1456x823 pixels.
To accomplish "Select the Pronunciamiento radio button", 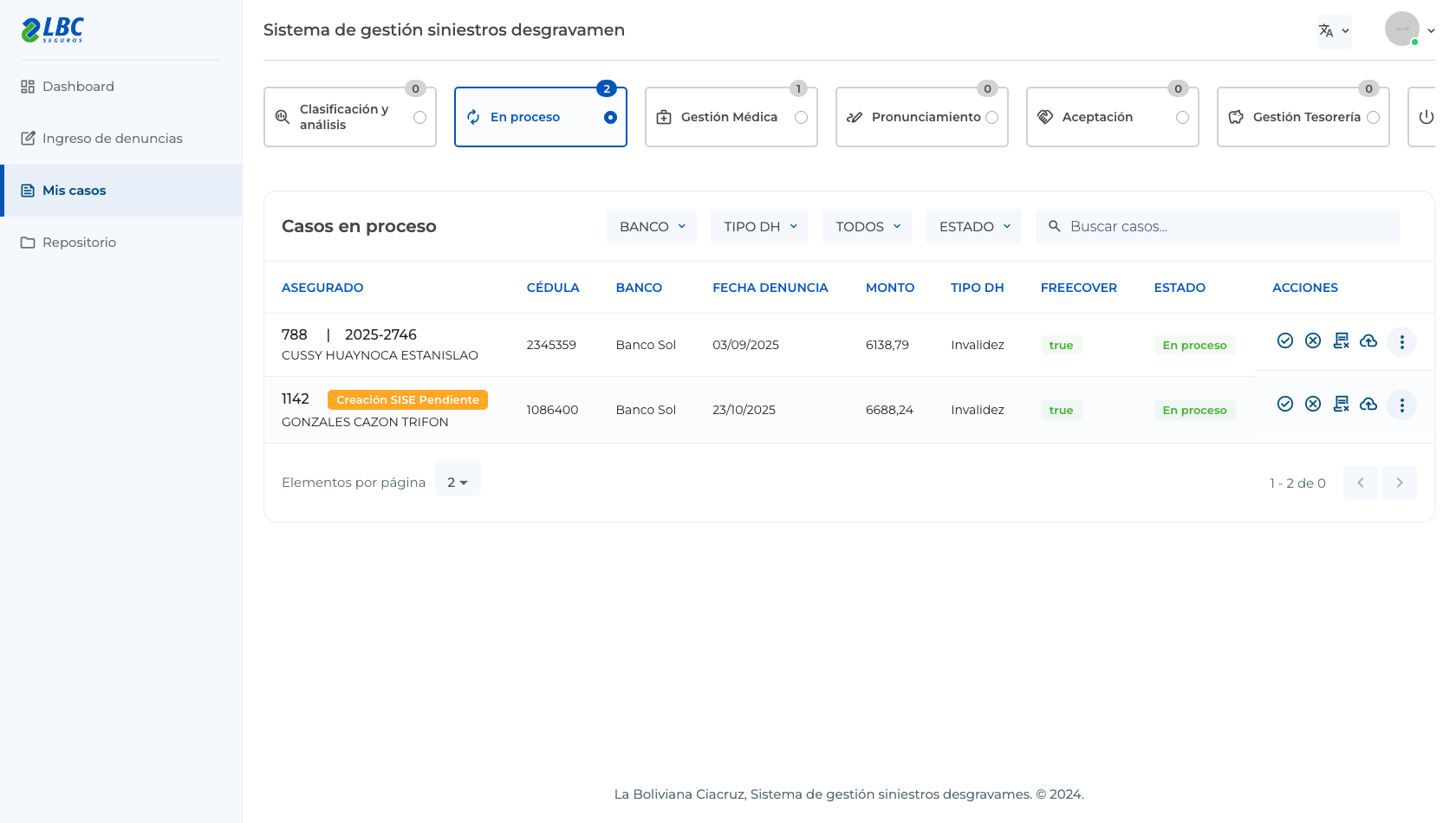I will click(x=991, y=117).
